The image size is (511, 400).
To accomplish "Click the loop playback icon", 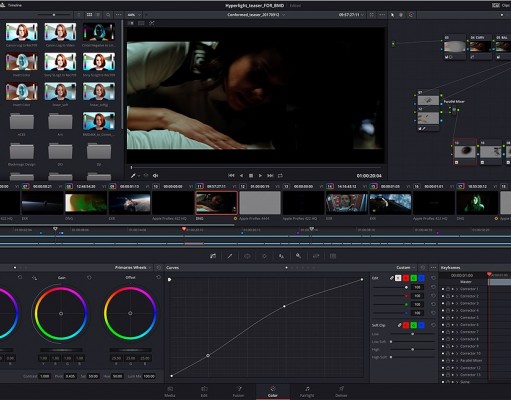I will 280,175.
